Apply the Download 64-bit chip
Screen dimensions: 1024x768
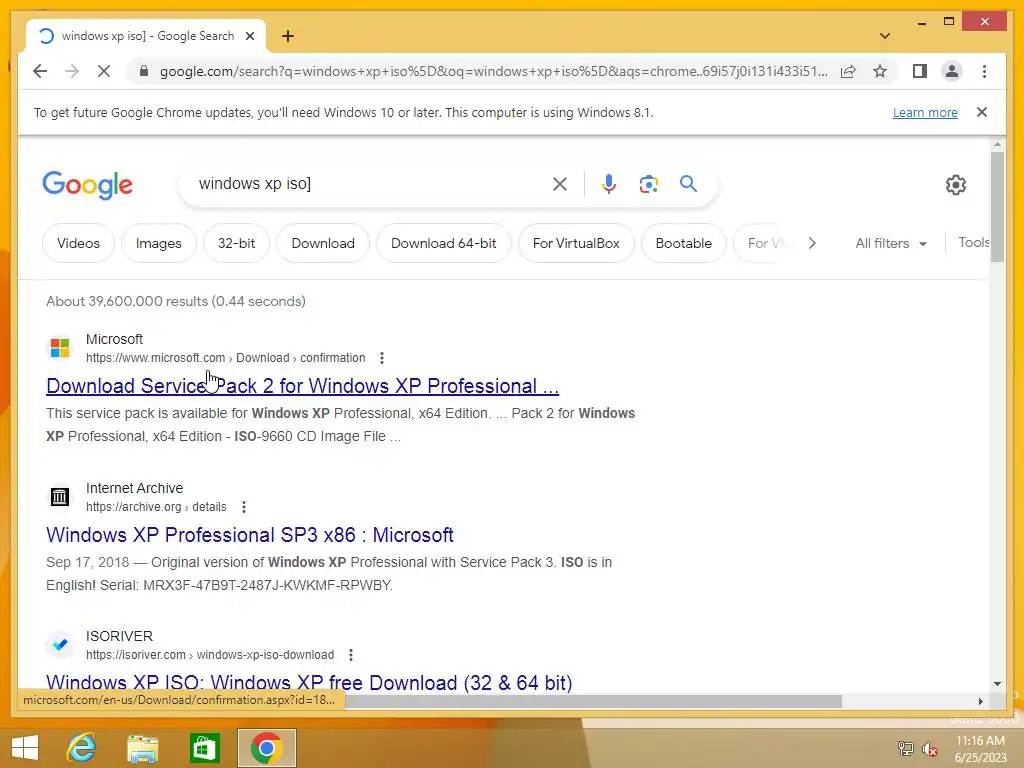pyautogui.click(x=443, y=243)
